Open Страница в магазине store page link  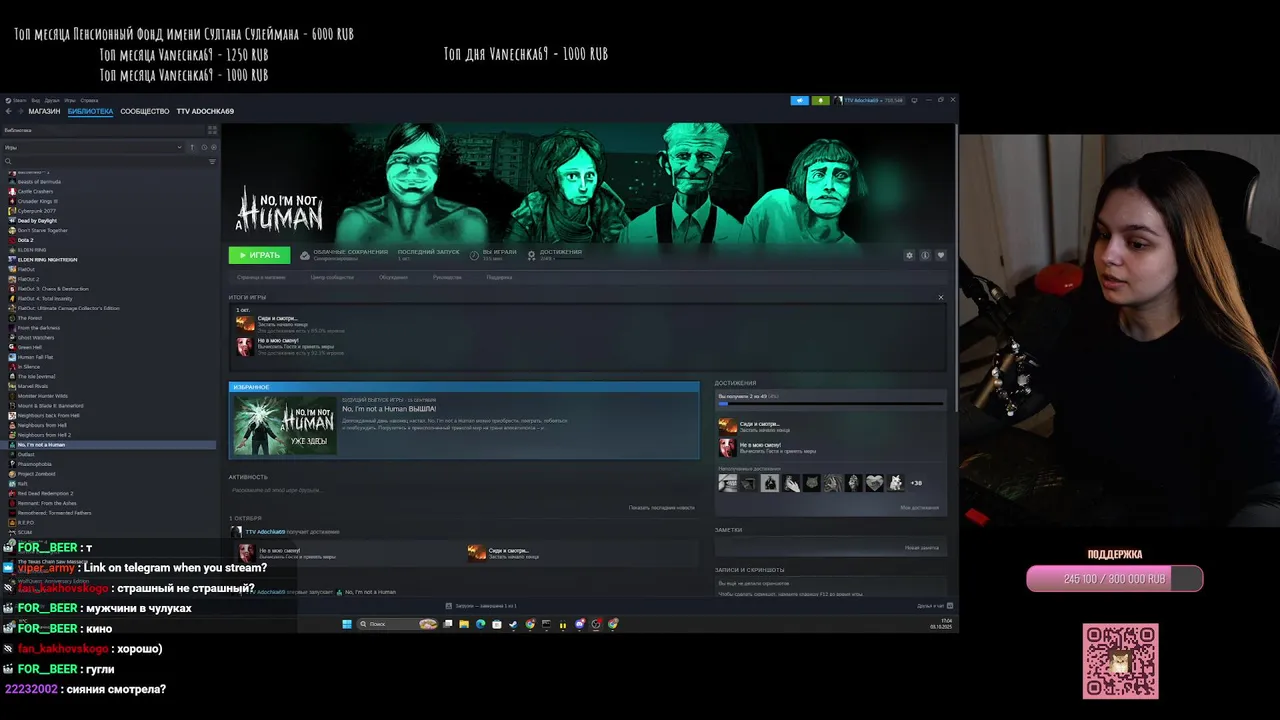(261, 277)
